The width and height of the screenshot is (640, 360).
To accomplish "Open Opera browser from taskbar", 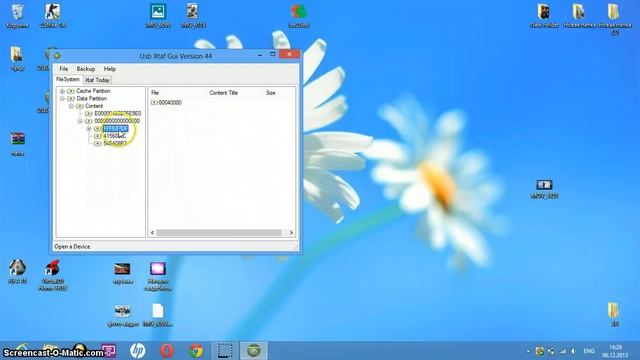I will (x=167, y=351).
